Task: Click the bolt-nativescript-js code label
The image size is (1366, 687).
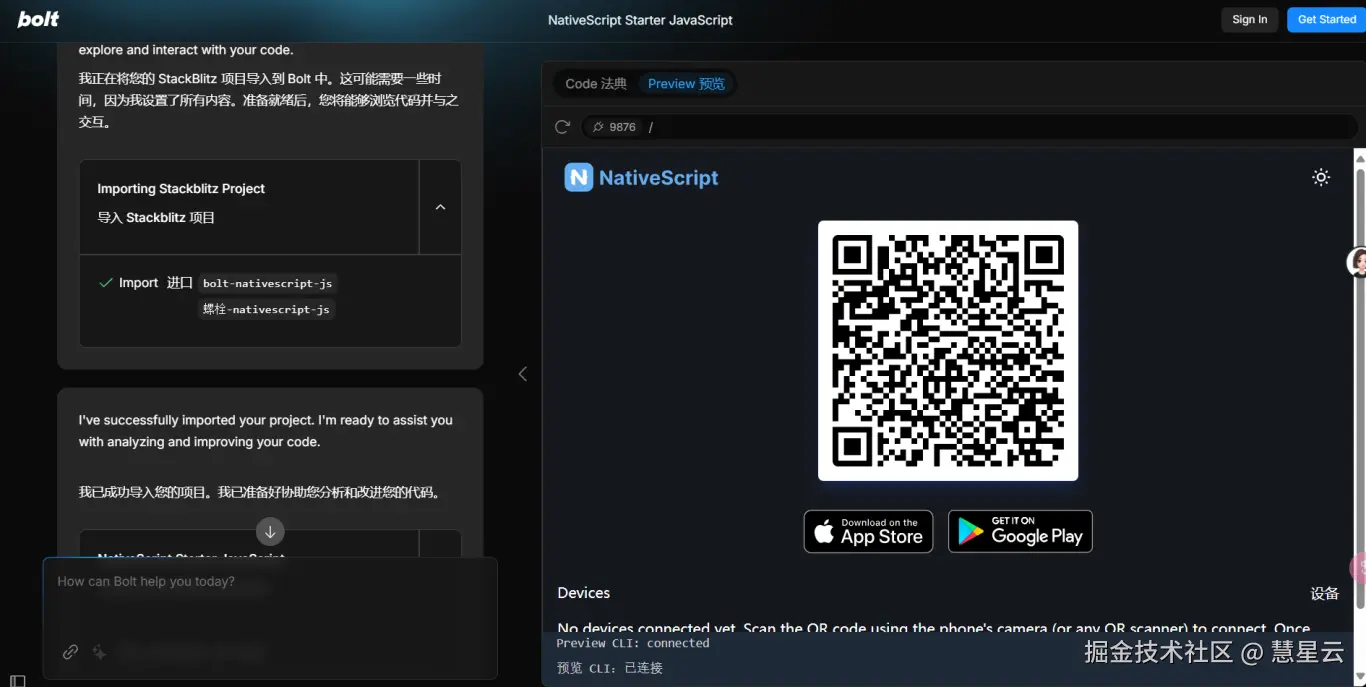Action: pyautogui.click(x=266, y=284)
